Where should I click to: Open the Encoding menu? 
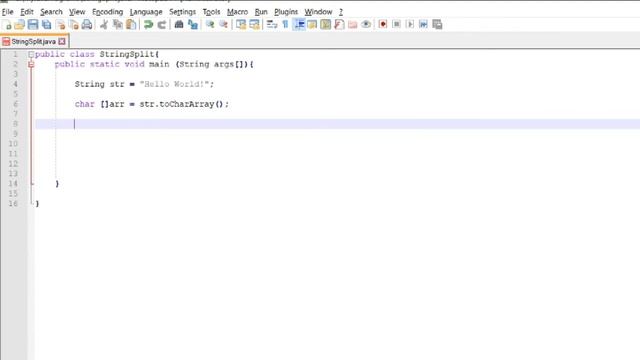click(107, 12)
